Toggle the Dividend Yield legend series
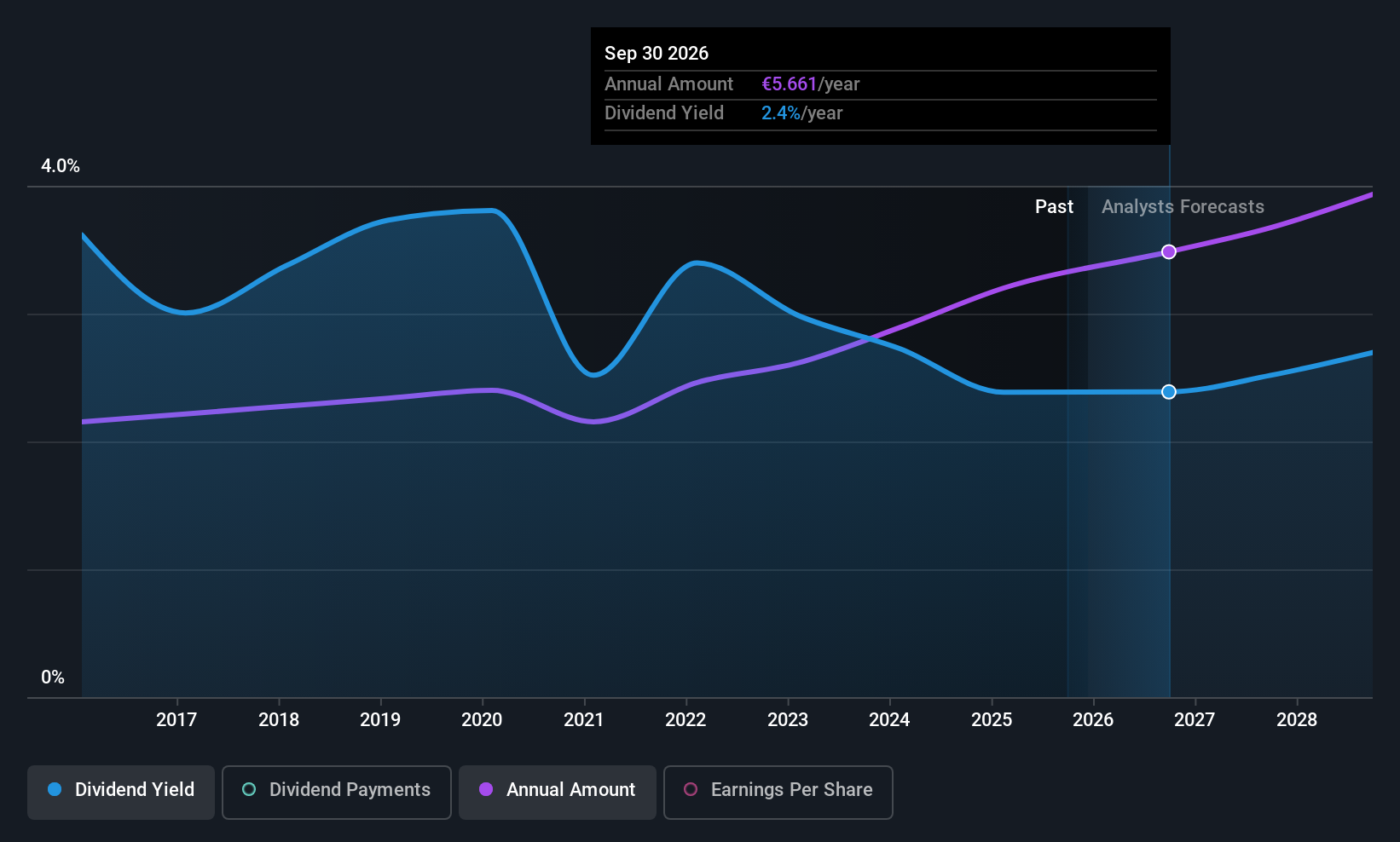The height and width of the screenshot is (842, 1400). pos(121,792)
